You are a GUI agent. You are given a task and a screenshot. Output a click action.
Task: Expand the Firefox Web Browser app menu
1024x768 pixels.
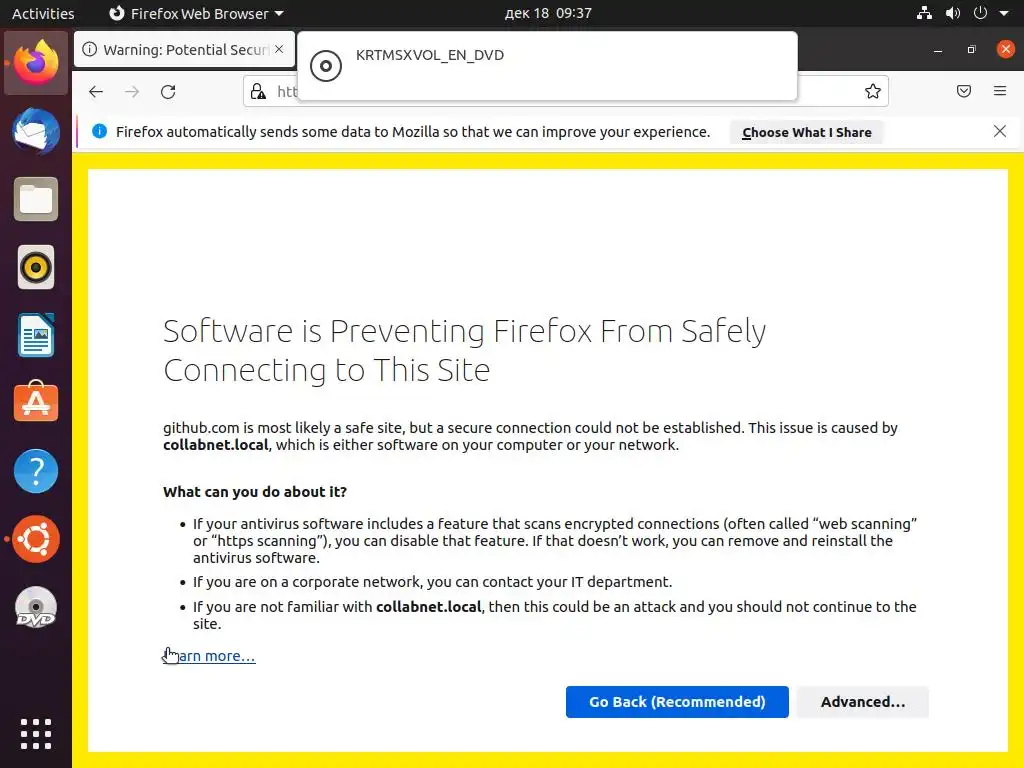pos(196,14)
